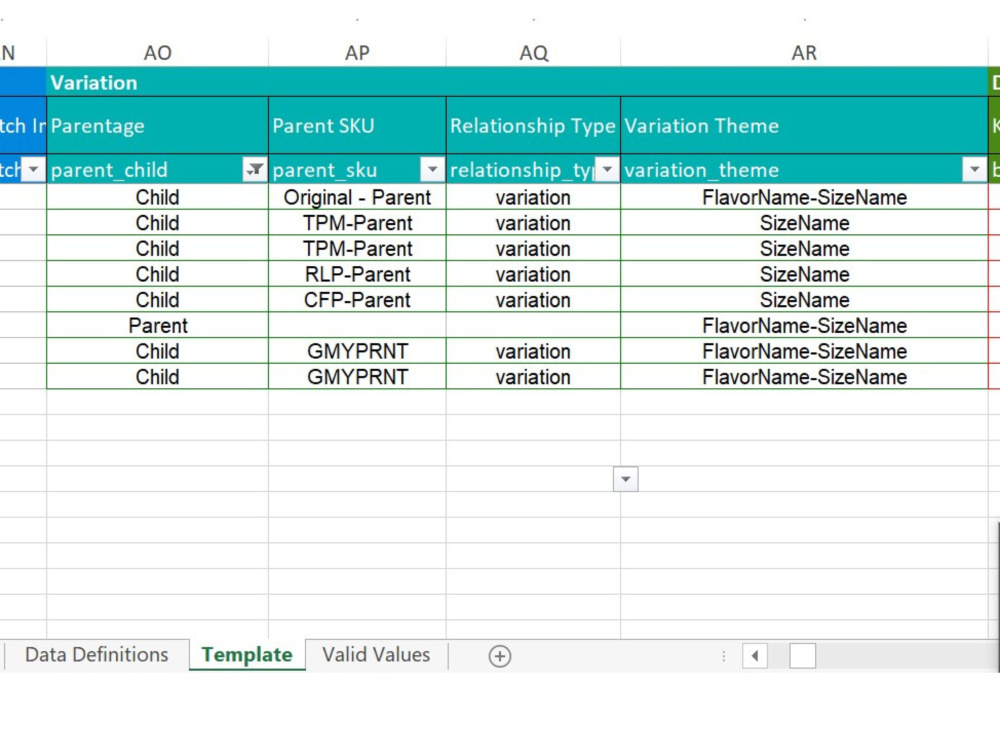This screenshot has width=1000, height=750.
Task: Select the Original - Parent cell
Action: (x=357, y=197)
